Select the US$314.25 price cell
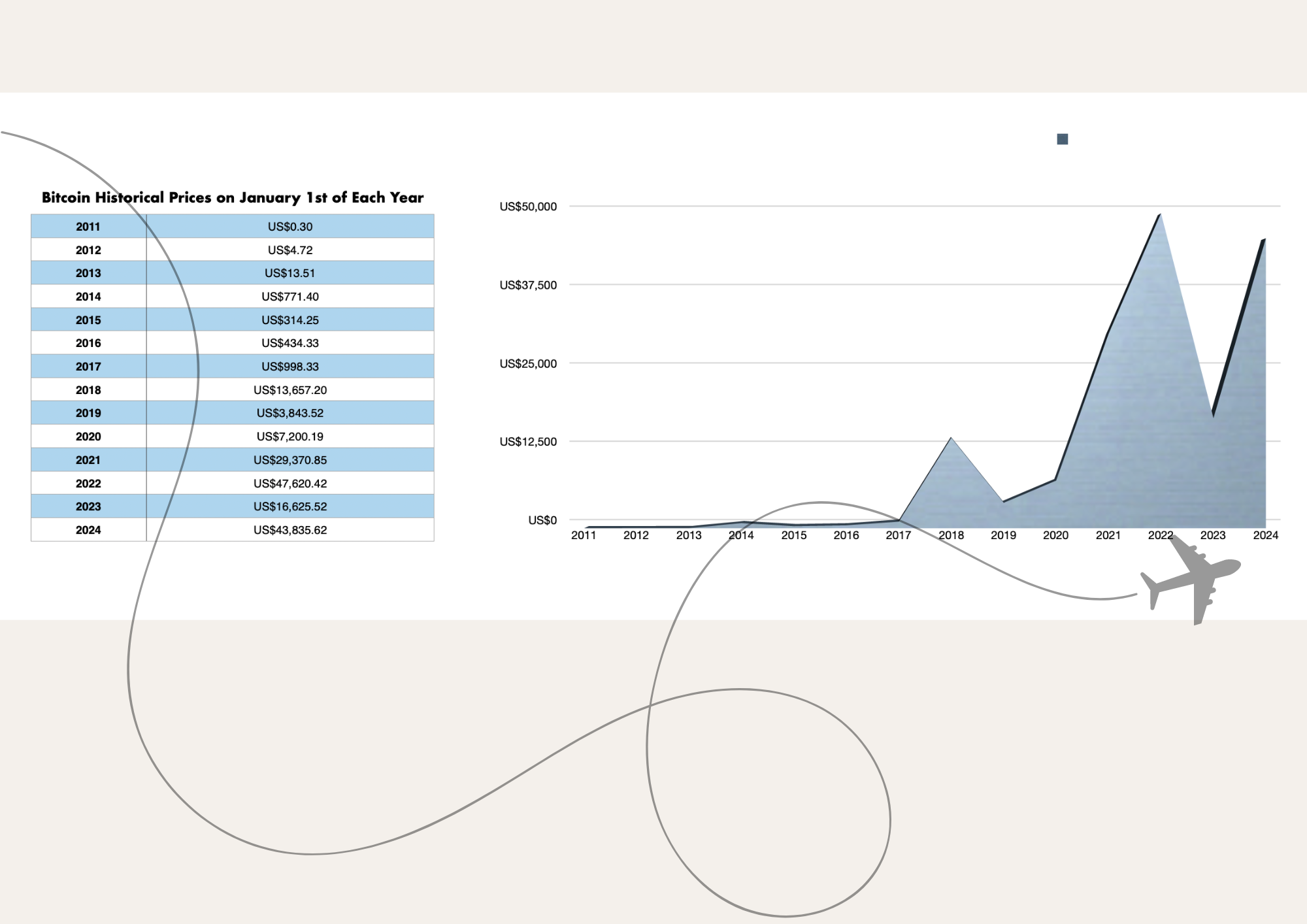The height and width of the screenshot is (924, 1307). (290, 320)
